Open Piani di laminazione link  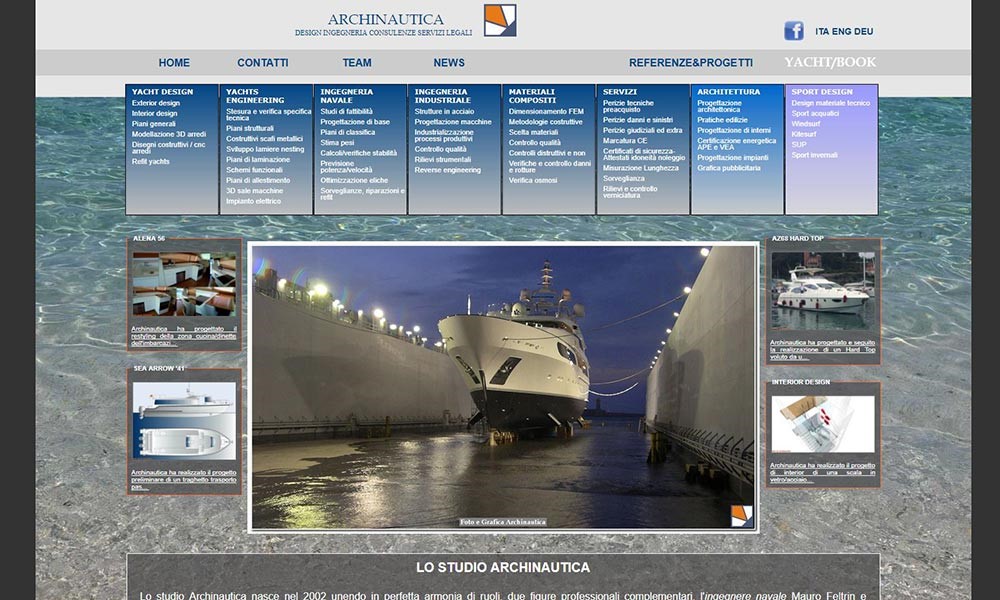click(258, 159)
